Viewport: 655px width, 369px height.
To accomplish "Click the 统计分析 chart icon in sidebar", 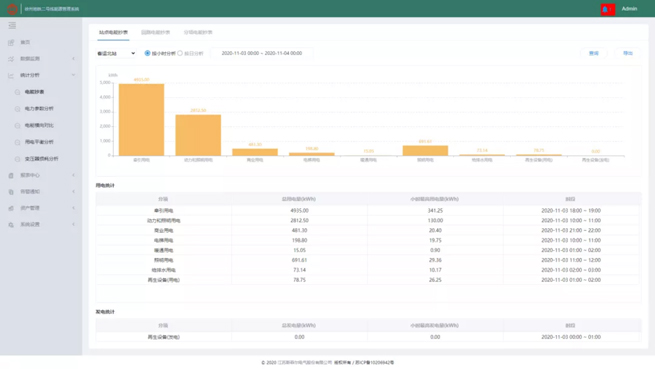I will coord(11,75).
